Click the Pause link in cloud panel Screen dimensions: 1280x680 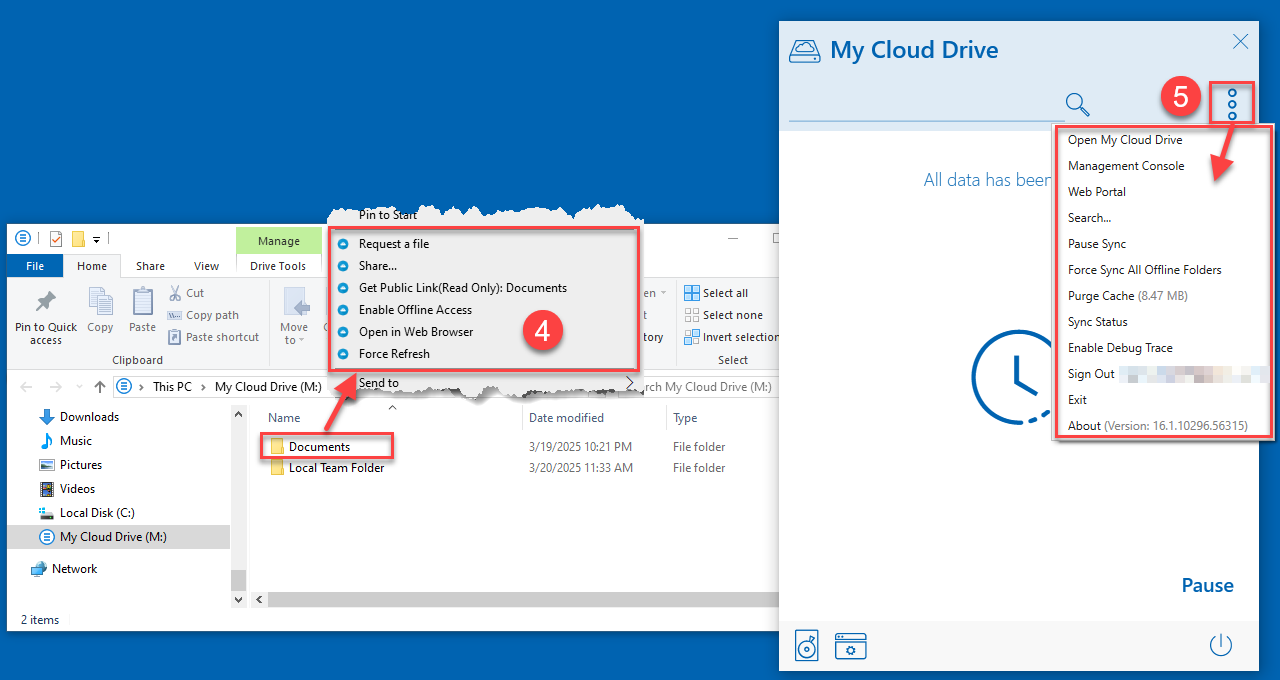[1207, 586]
